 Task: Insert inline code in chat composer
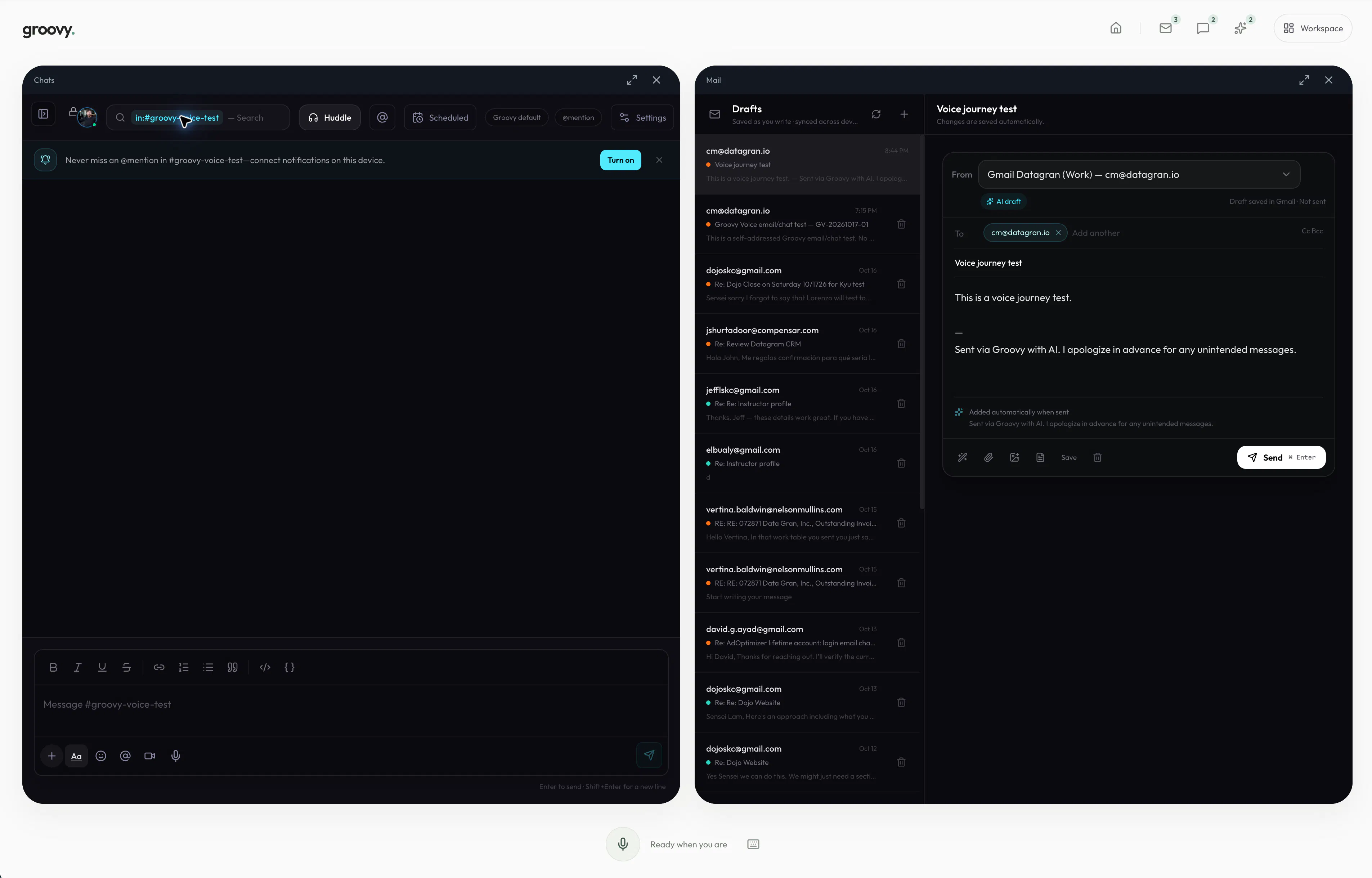click(265, 667)
